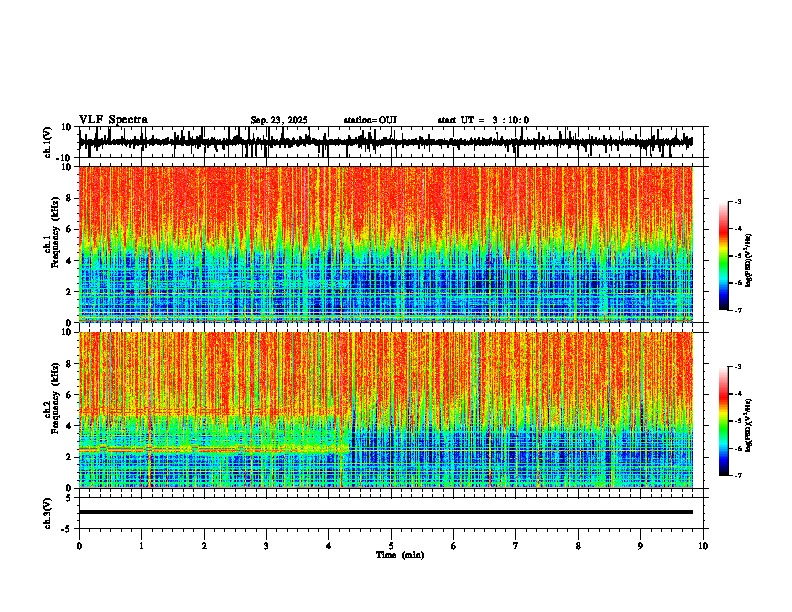Click the thick black ch.3 trace line
The image size is (792, 612).
coord(386,512)
